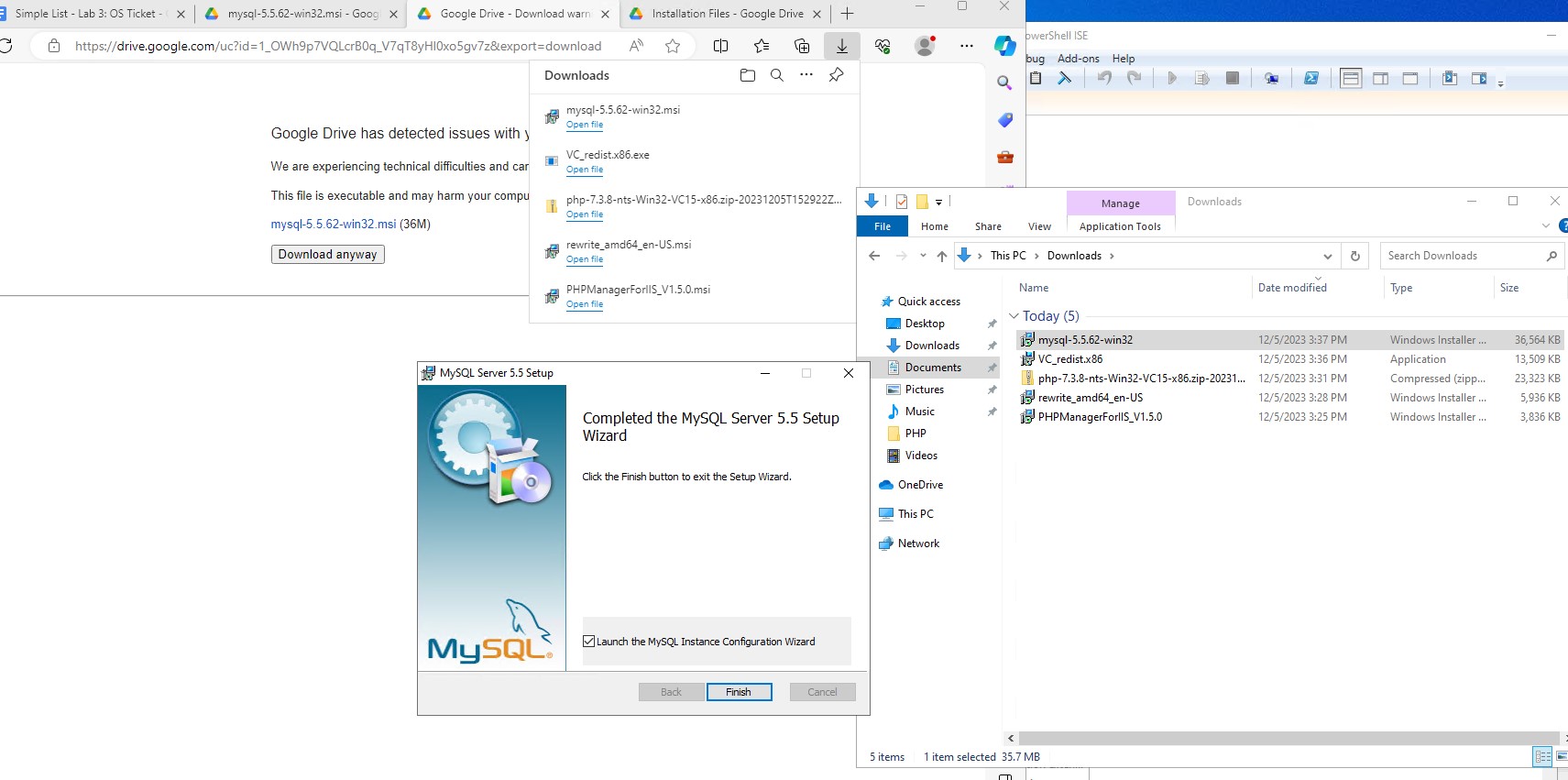Image resolution: width=1568 pixels, height=780 pixels.
Task: Expand the Explorer ribbon chevron
Action: point(1546,225)
